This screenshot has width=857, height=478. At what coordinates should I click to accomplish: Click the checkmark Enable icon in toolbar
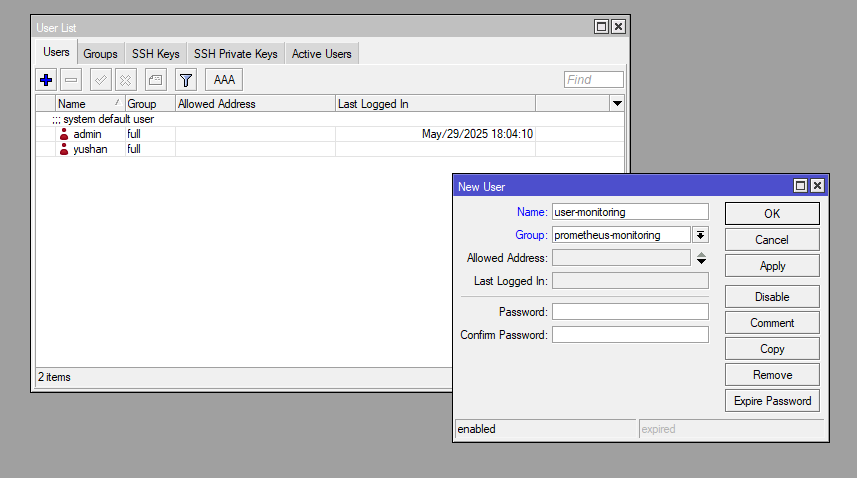(x=101, y=80)
